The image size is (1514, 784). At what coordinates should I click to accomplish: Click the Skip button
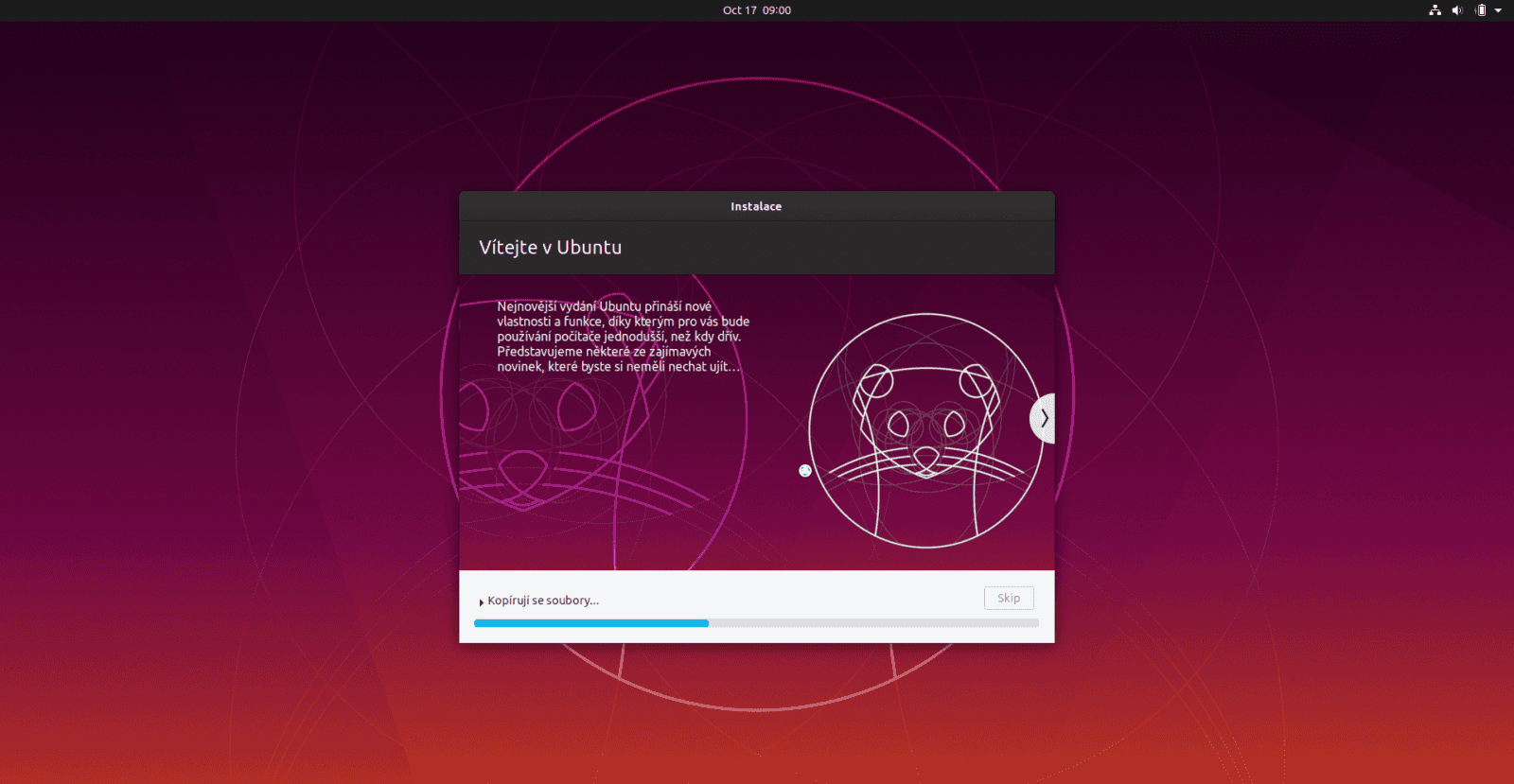tap(1009, 598)
